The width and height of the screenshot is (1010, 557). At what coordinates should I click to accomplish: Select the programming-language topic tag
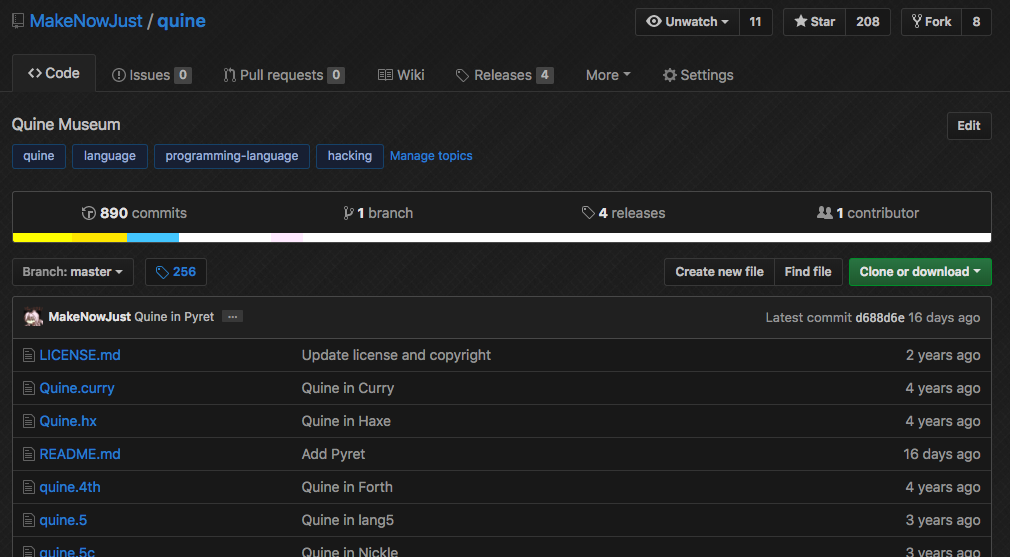click(232, 156)
